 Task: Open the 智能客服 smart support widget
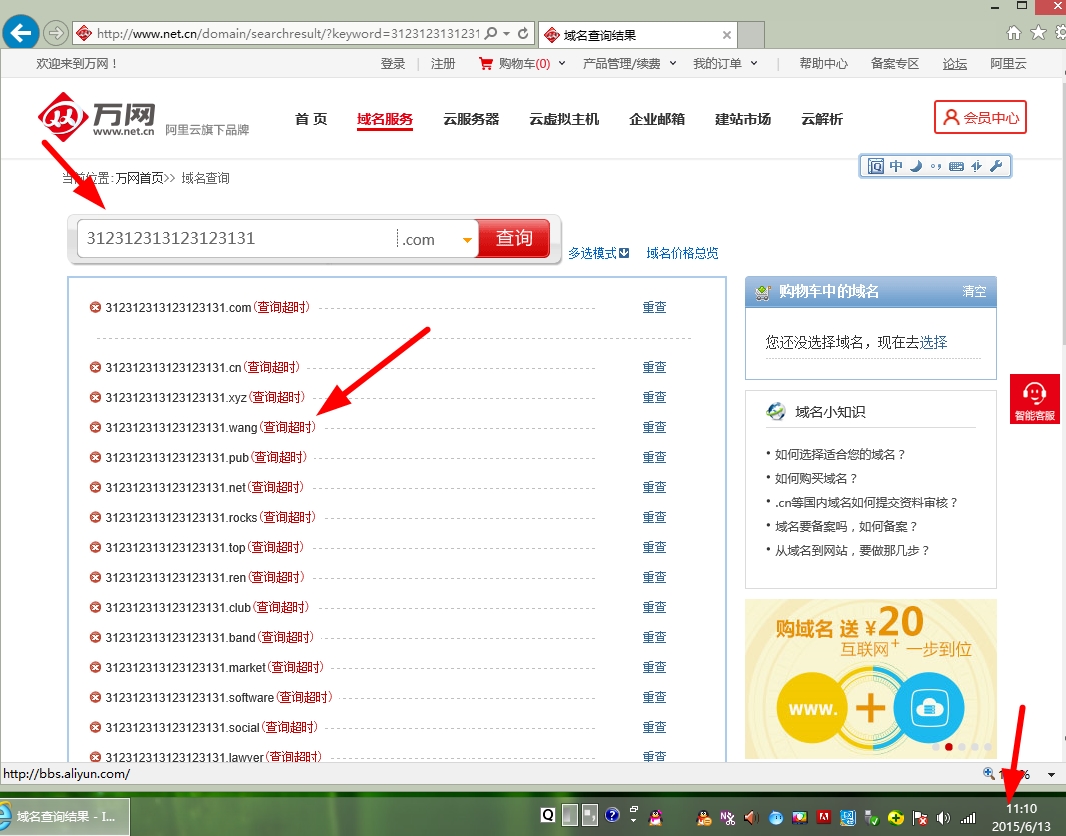coord(1034,400)
